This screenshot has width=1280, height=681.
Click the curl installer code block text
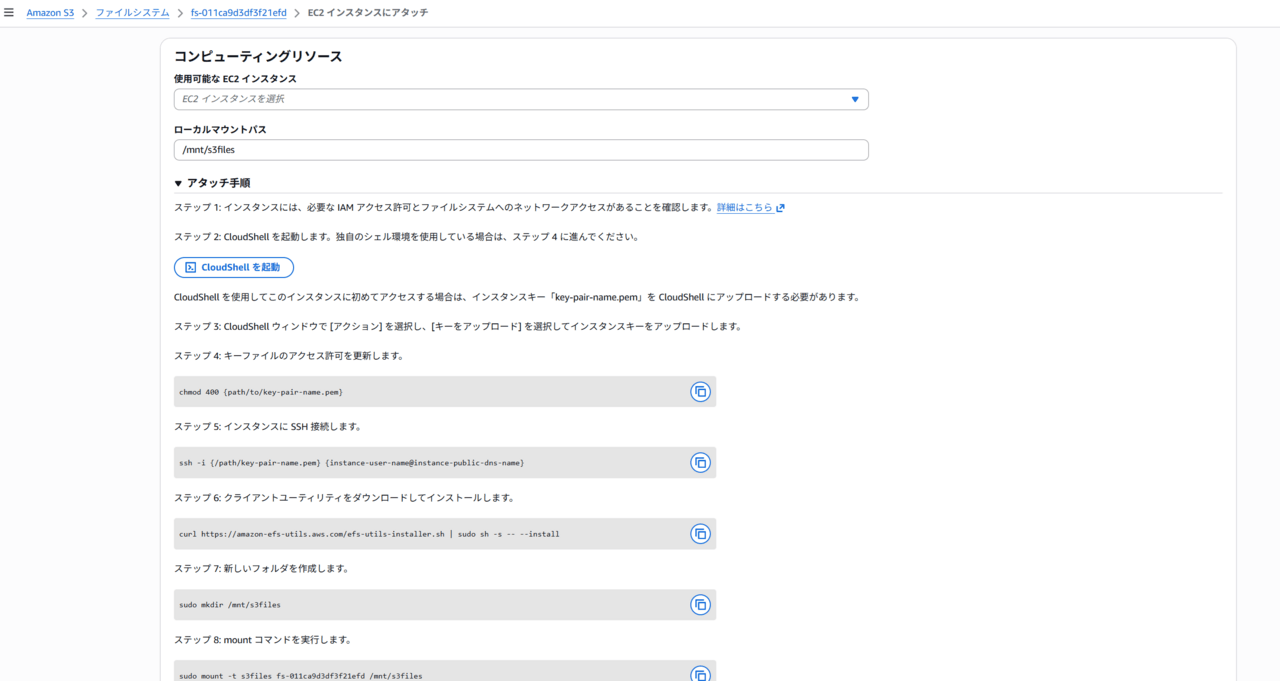[369, 534]
